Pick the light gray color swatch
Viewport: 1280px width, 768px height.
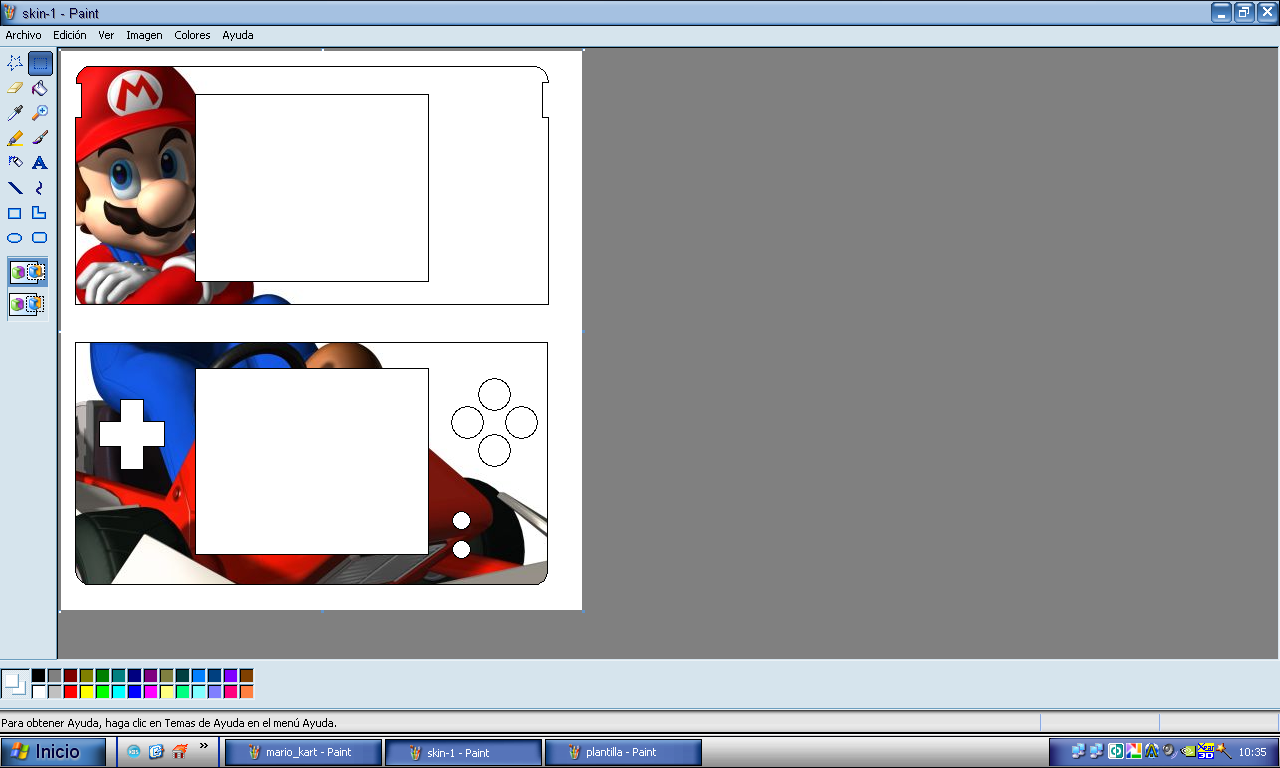[55, 692]
